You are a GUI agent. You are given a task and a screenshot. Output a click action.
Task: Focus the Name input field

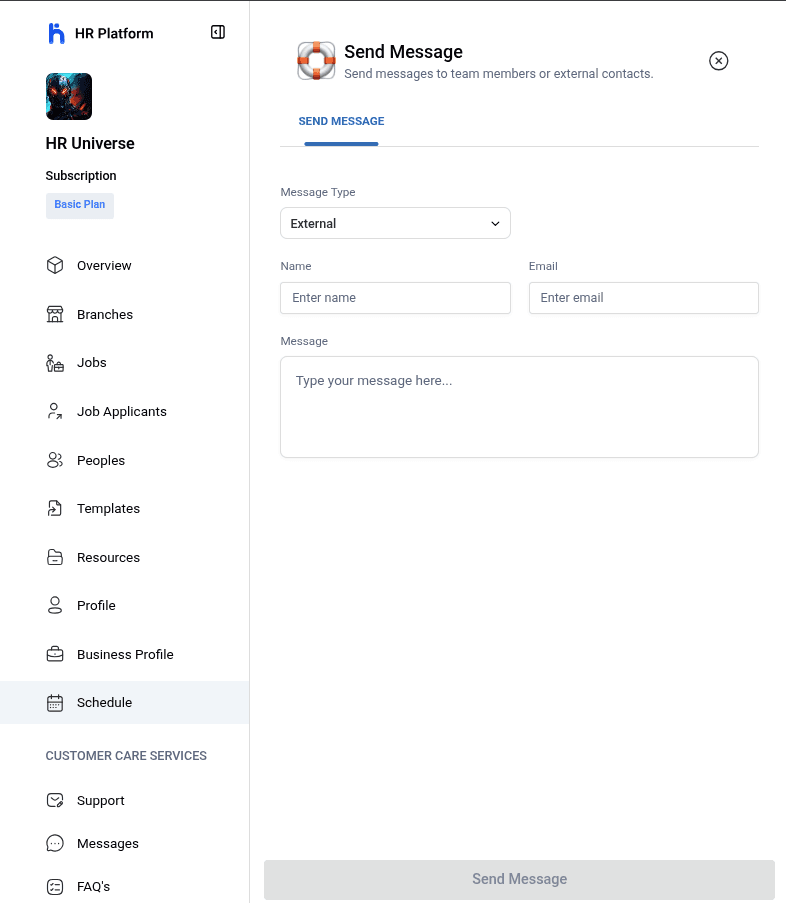(395, 298)
